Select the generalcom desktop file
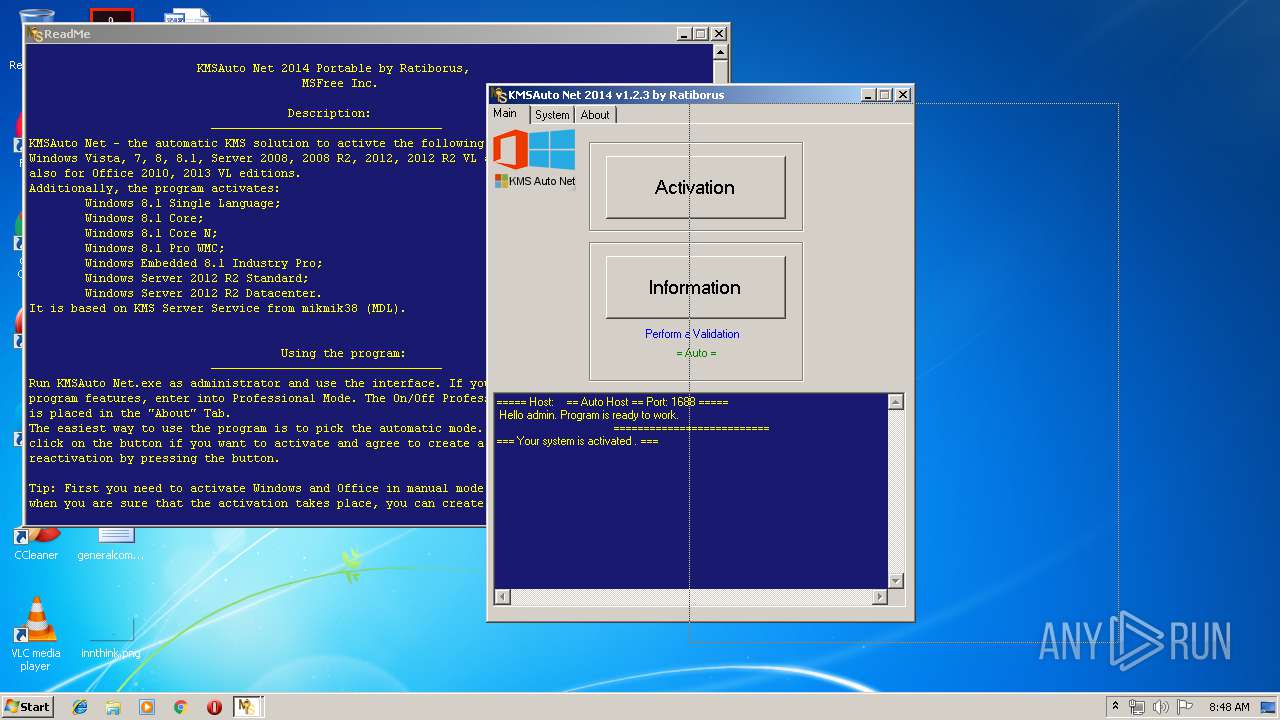 click(111, 546)
